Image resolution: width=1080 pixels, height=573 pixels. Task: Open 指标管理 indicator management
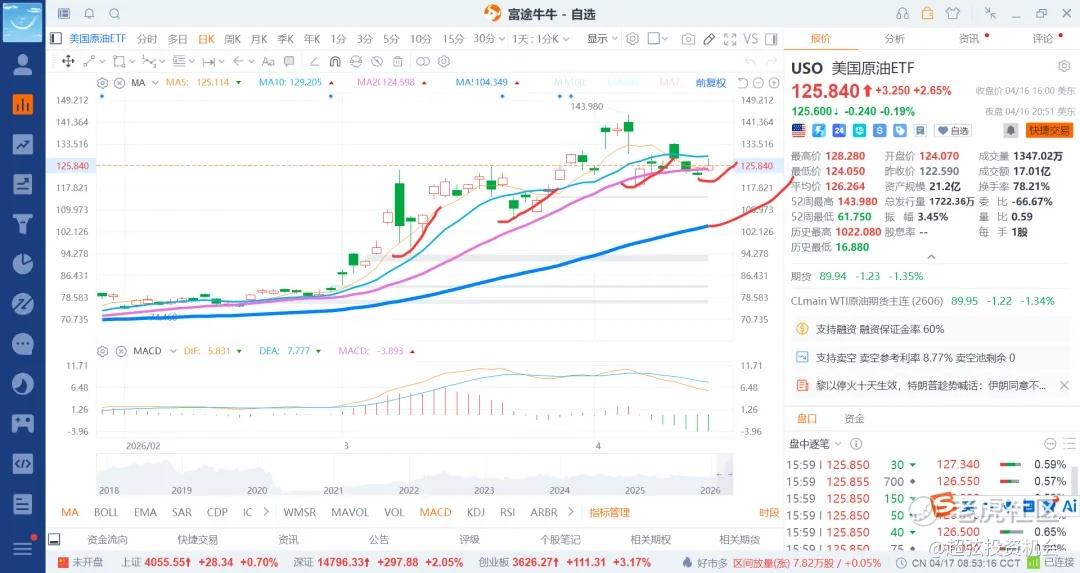tap(610, 512)
